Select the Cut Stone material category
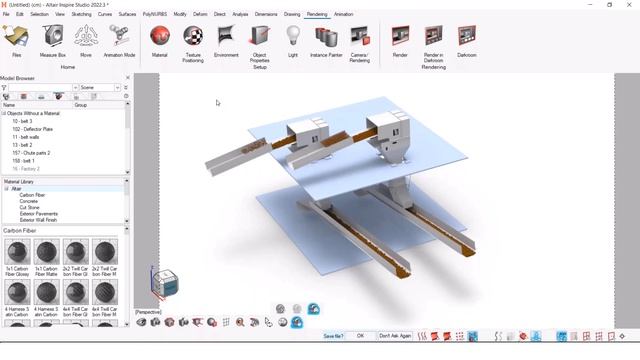 tap(29, 207)
